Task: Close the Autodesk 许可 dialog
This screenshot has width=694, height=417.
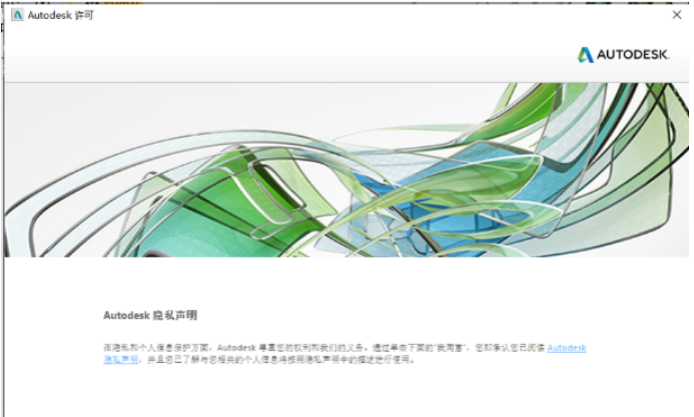Action: coord(676,15)
